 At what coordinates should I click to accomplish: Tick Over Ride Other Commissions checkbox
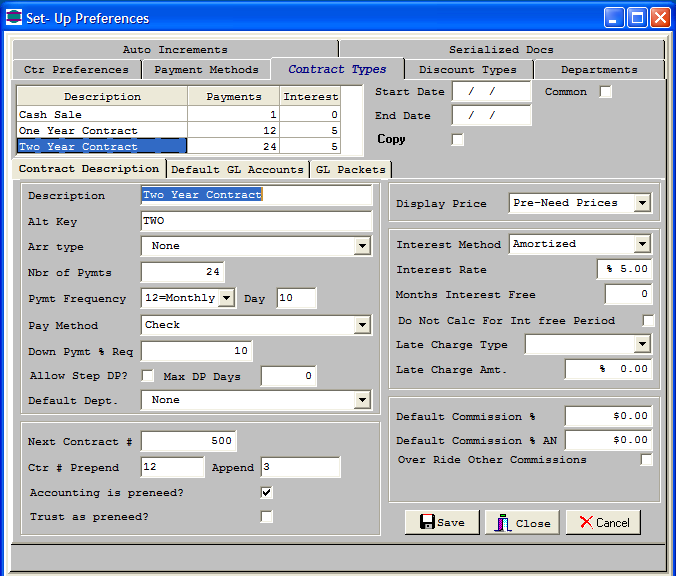[647, 460]
